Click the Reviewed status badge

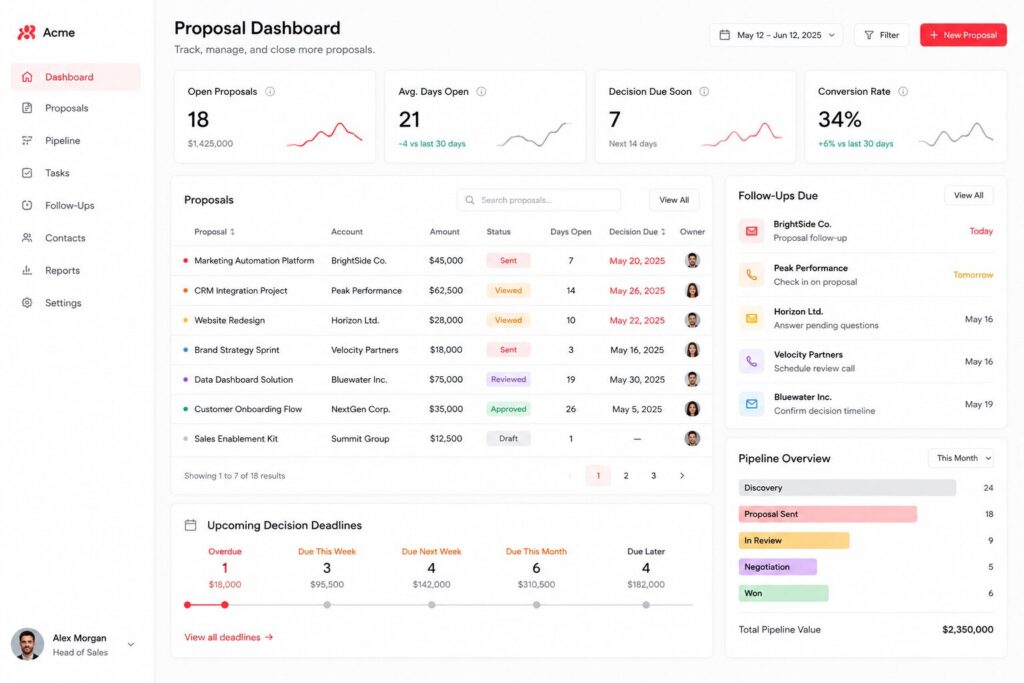click(x=508, y=379)
